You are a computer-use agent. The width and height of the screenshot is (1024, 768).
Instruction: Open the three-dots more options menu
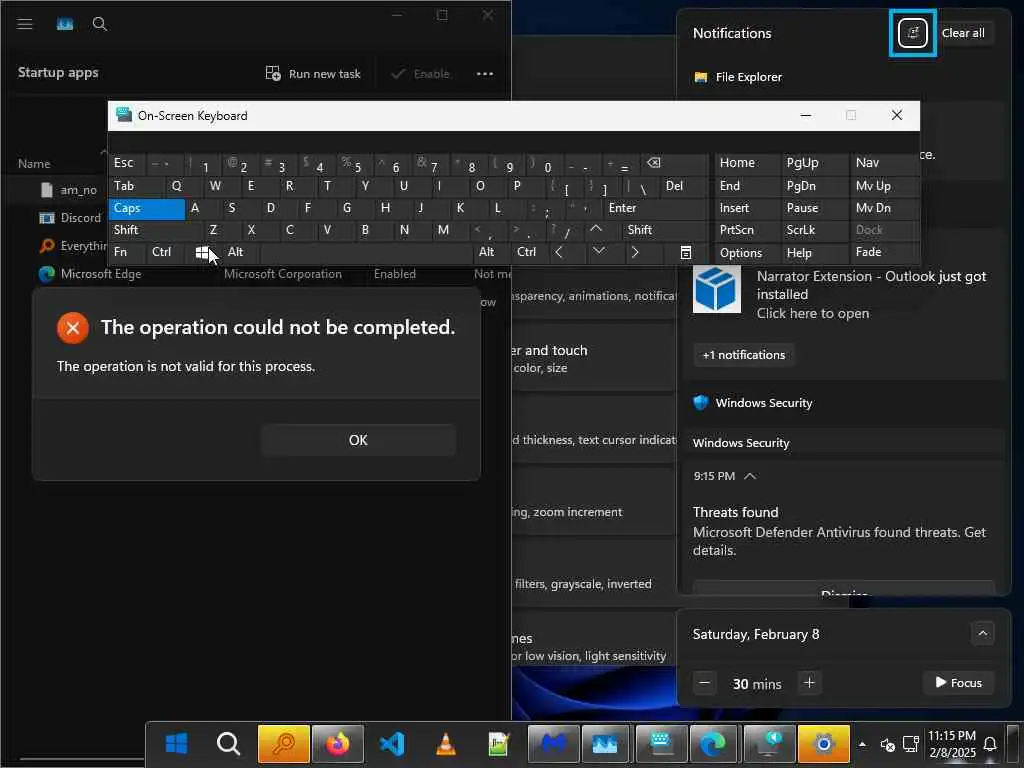tap(485, 74)
